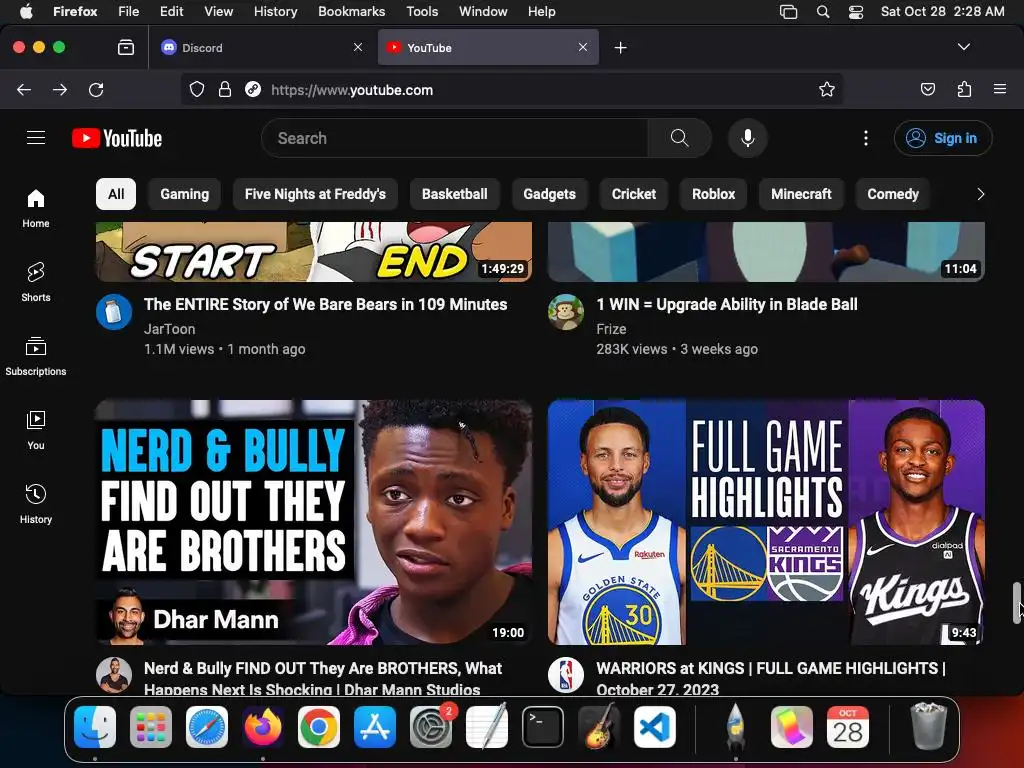Open the History menu in menu bar

276,11
